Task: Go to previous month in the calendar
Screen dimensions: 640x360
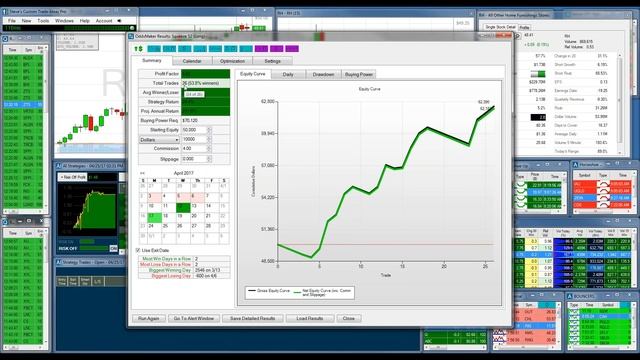Action: click(142, 173)
